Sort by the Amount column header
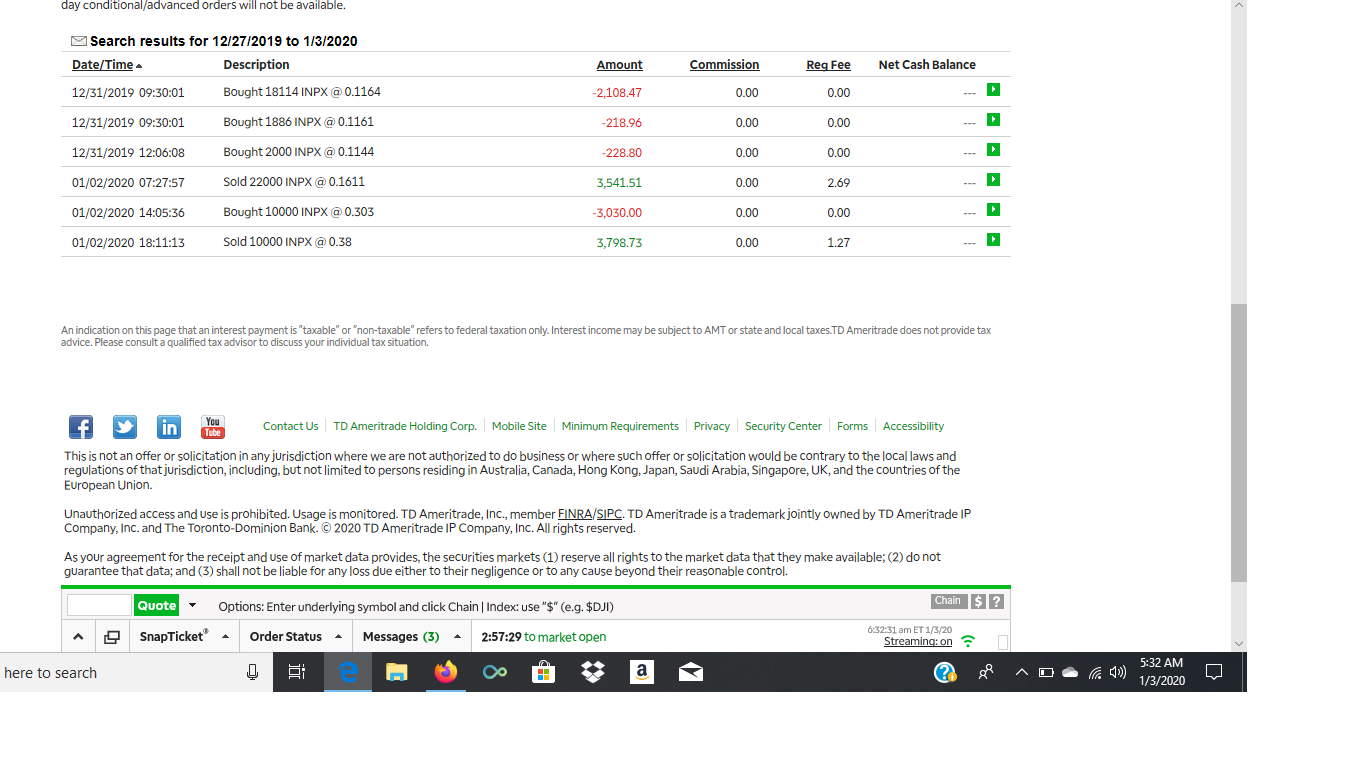 (619, 65)
